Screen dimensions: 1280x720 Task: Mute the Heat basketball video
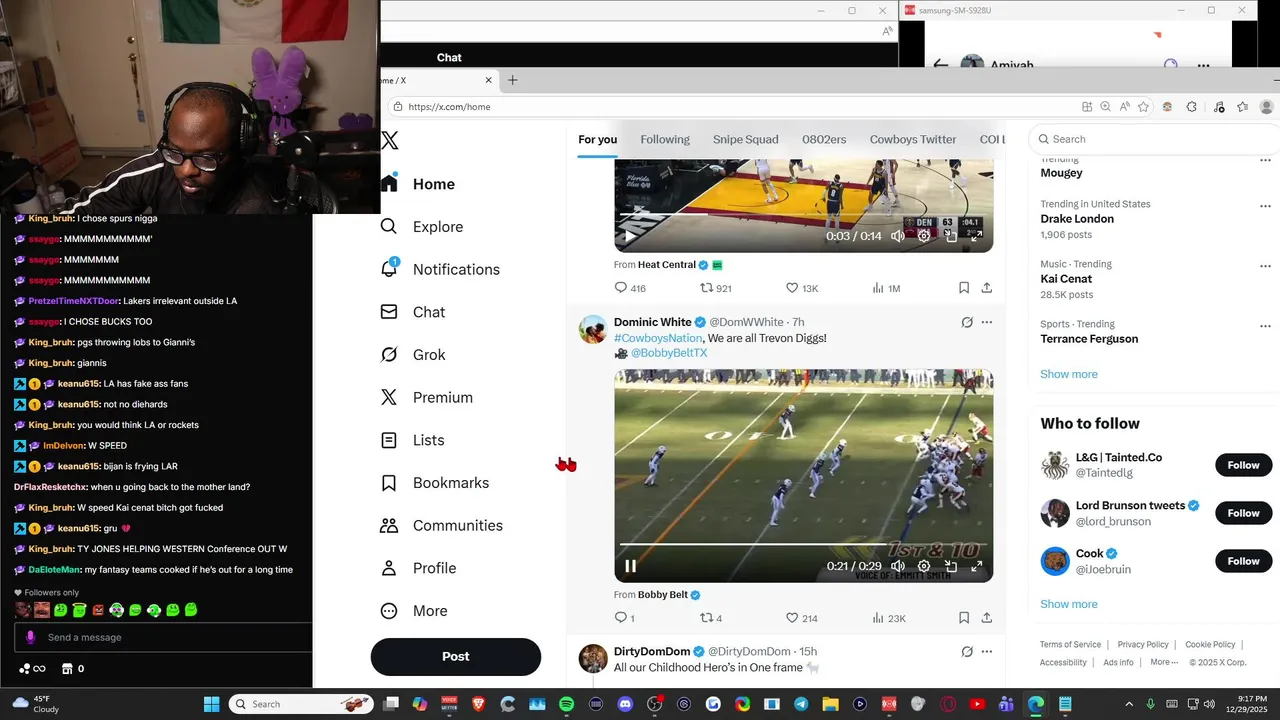[x=898, y=236]
